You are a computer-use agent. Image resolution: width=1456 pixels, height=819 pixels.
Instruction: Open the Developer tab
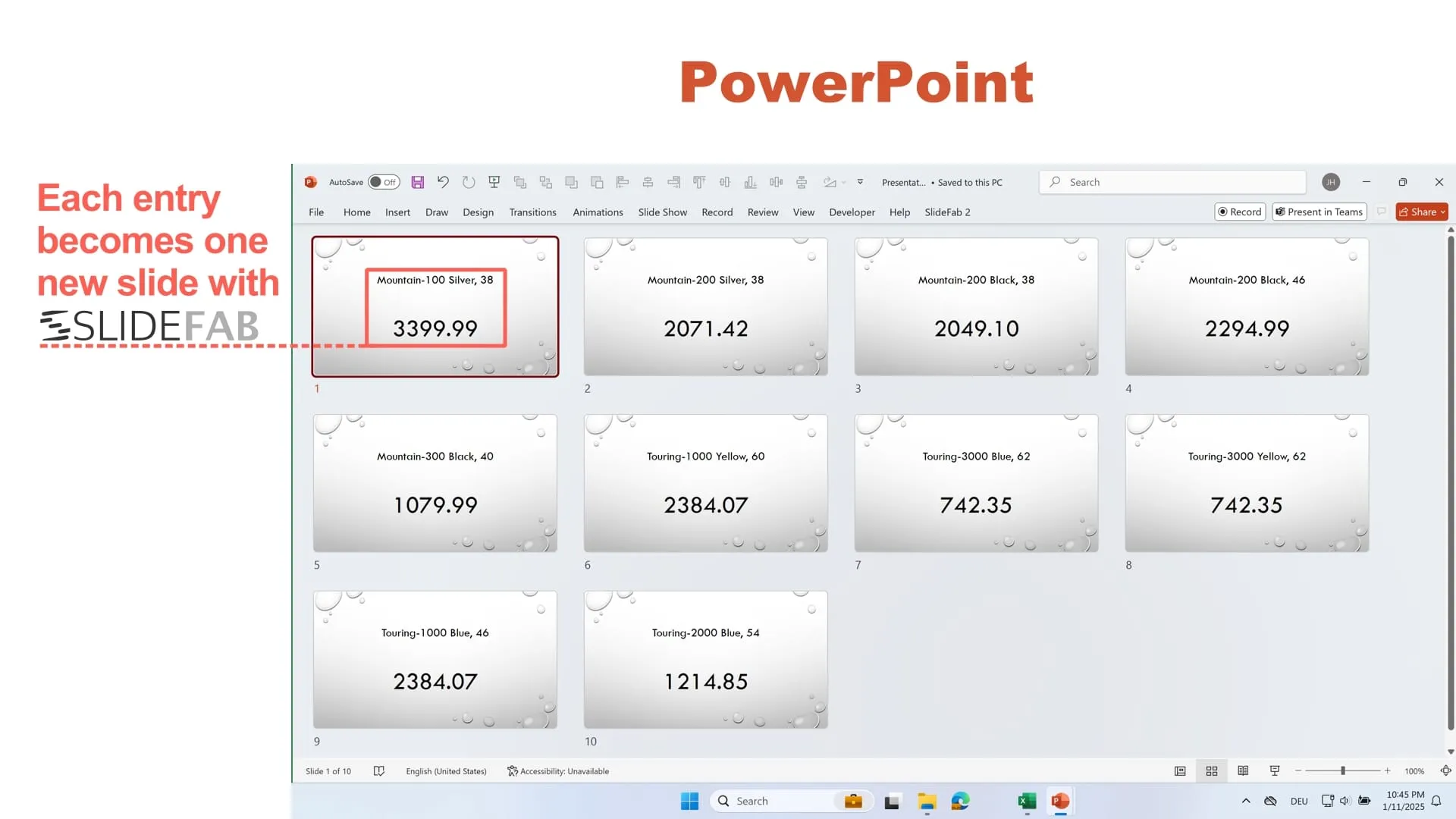click(852, 212)
